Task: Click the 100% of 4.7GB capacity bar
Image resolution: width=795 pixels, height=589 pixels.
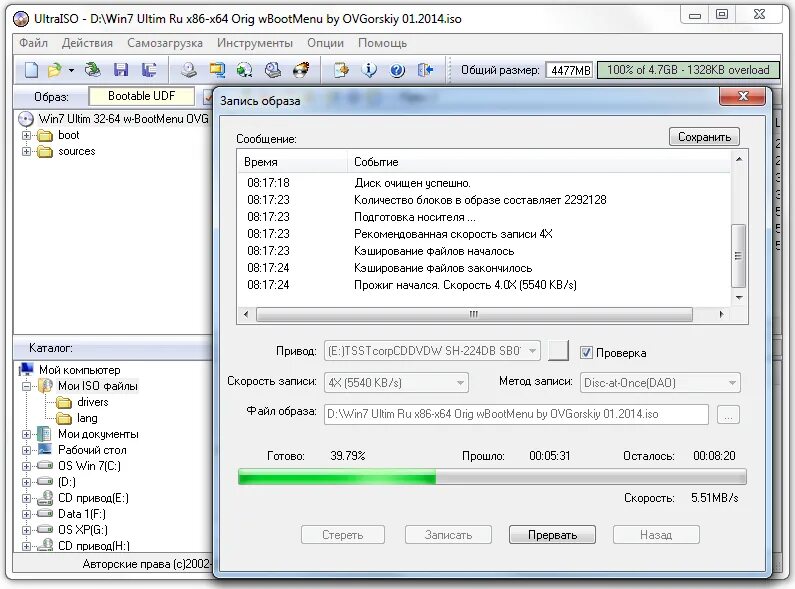Action: tap(688, 70)
